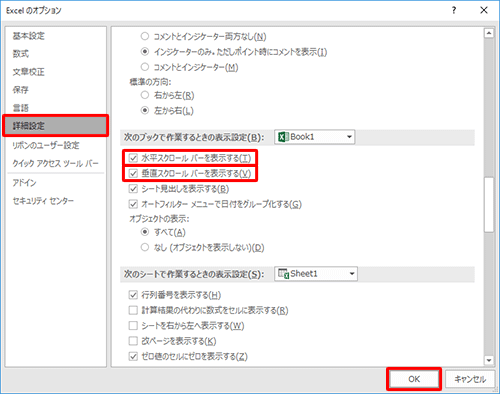
Task: Click the help question mark icon
Action: click(454, 10)
